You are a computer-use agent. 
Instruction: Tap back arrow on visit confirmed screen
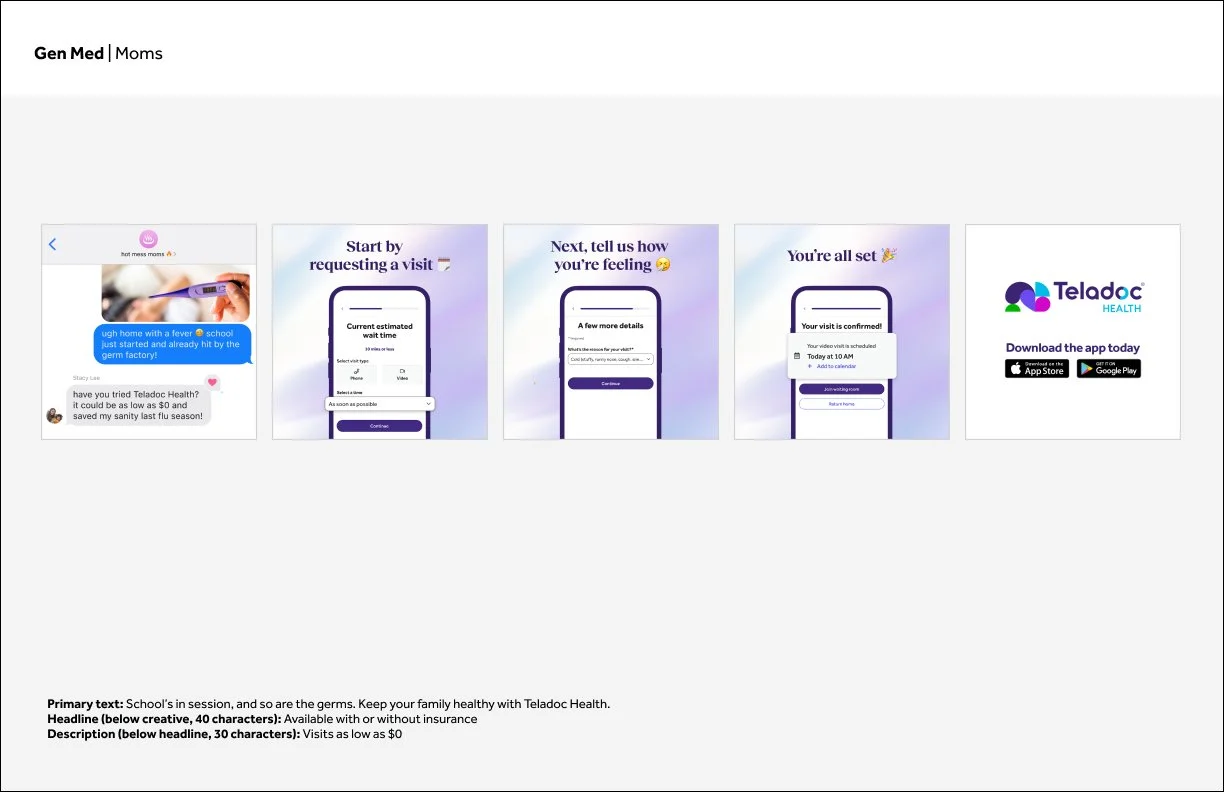(x=803, y=309)
